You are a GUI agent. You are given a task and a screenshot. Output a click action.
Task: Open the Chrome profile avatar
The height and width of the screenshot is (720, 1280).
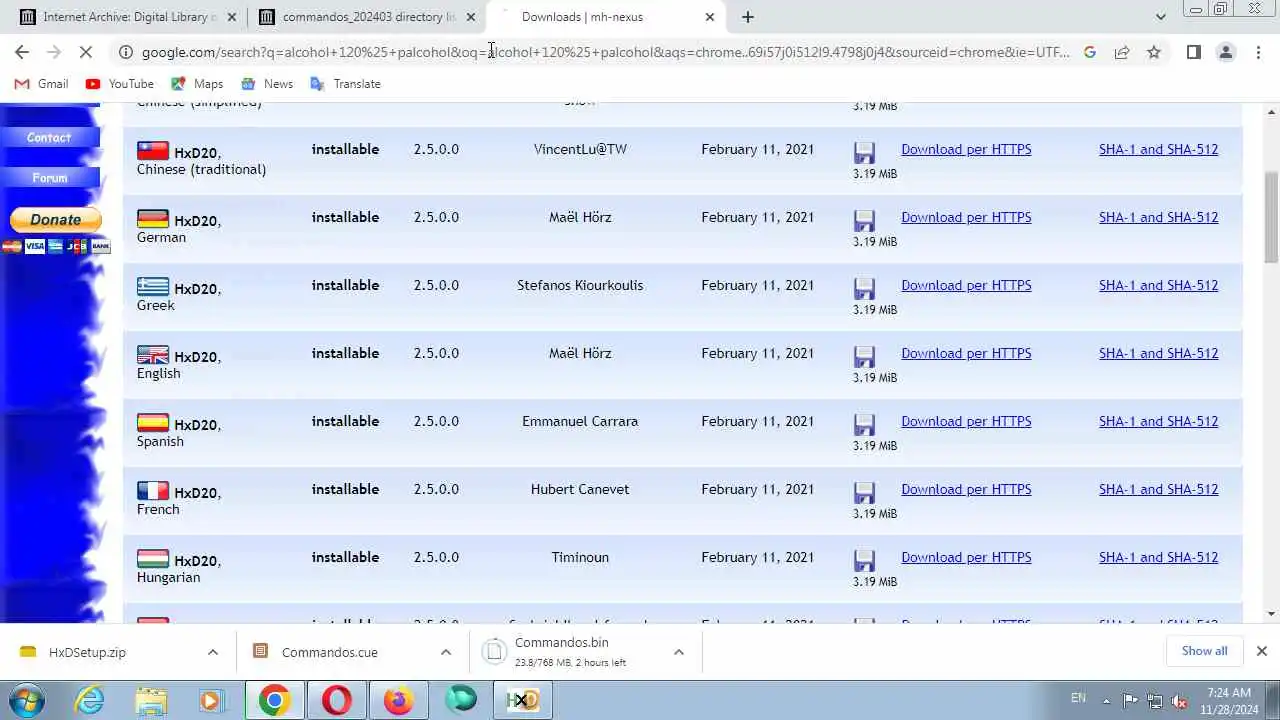1226,52
